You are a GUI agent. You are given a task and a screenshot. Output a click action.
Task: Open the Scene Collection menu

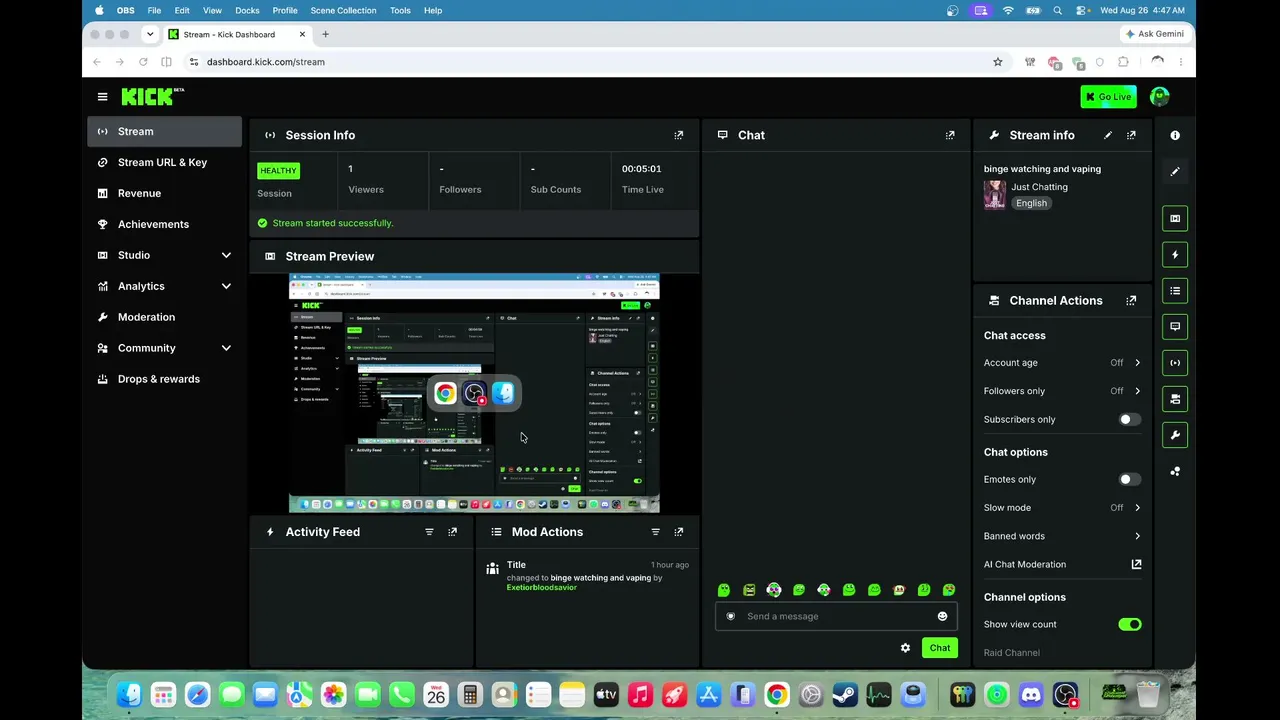click(343, 10)
